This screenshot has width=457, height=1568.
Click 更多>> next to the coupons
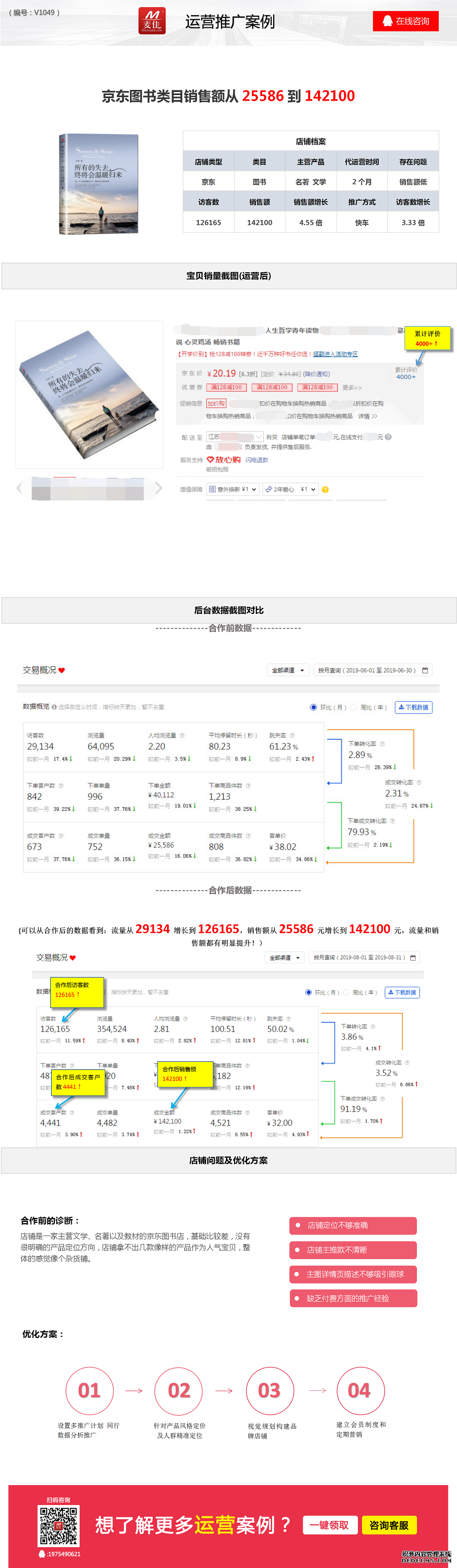[352, 388]
